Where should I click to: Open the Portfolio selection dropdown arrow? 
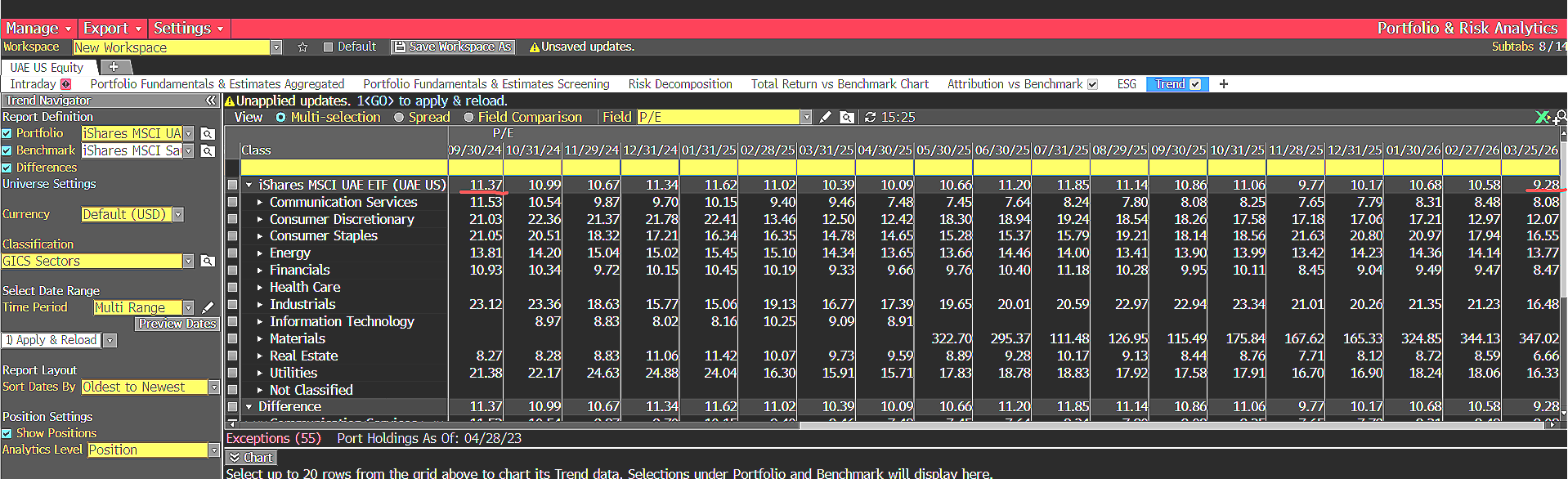tap(189, 134)
